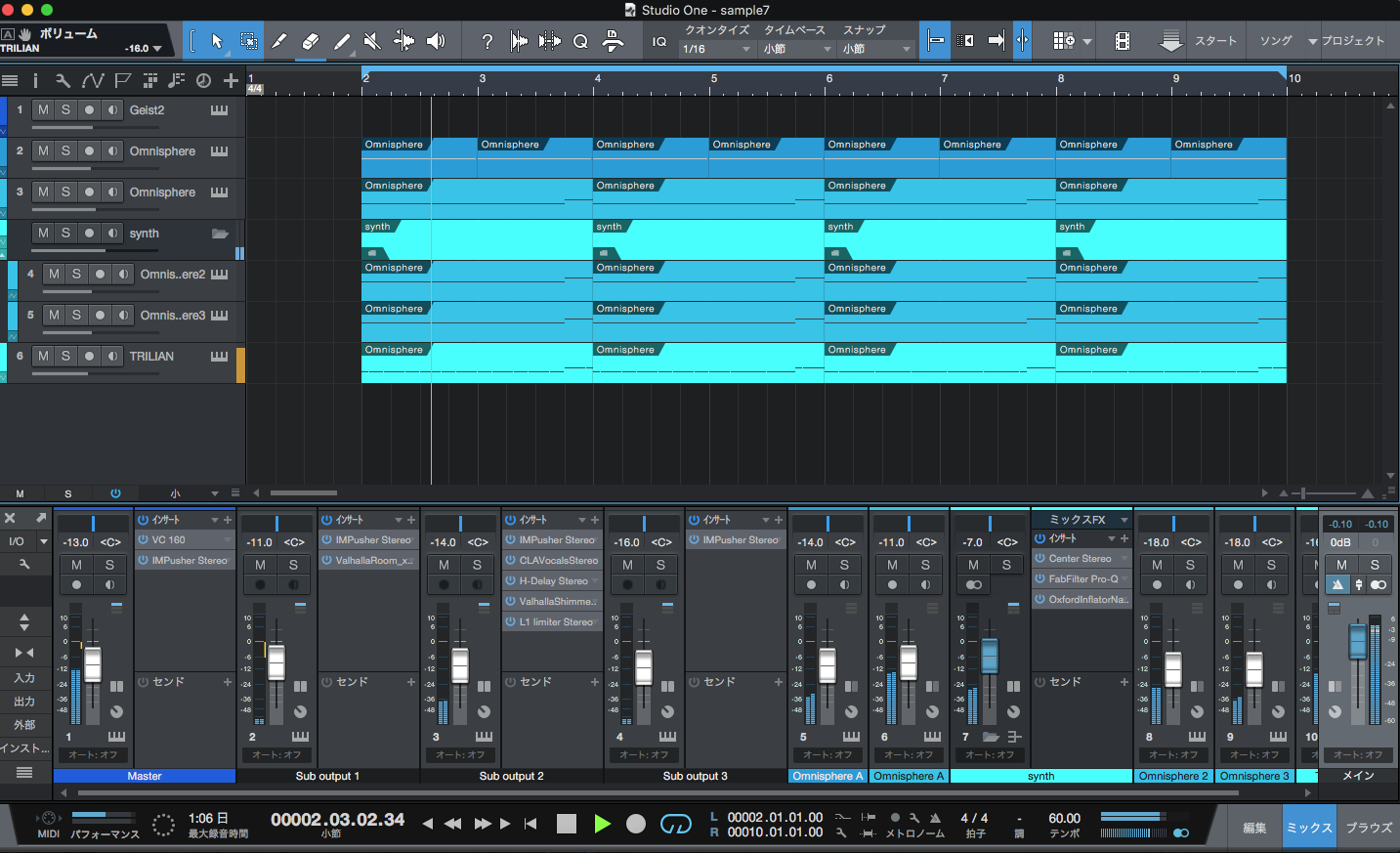
Task: Mute the Master mixer channel
Action: click(x=76, y=565)
